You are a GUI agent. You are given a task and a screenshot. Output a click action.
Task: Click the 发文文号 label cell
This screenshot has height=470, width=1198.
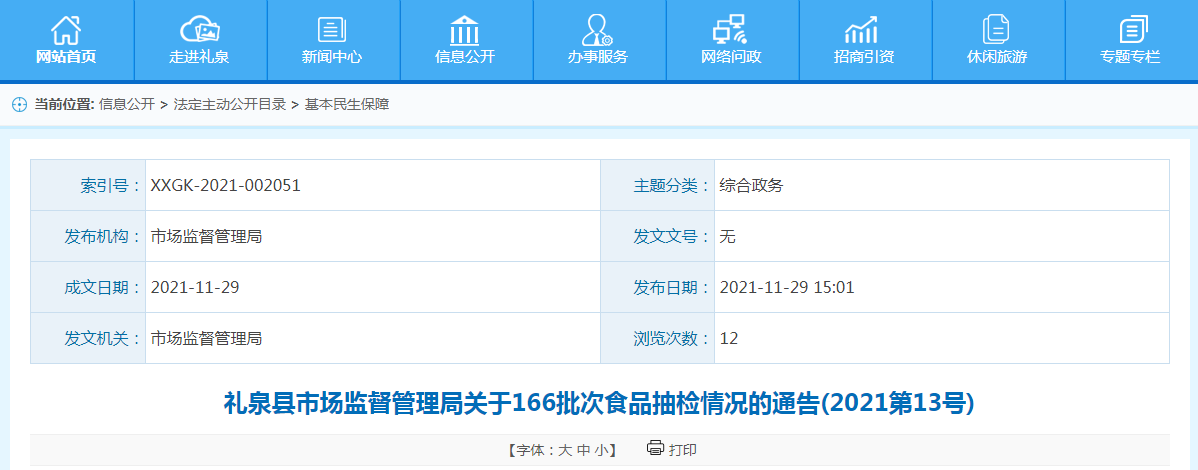pyautogui.click(x=658, y=236)
